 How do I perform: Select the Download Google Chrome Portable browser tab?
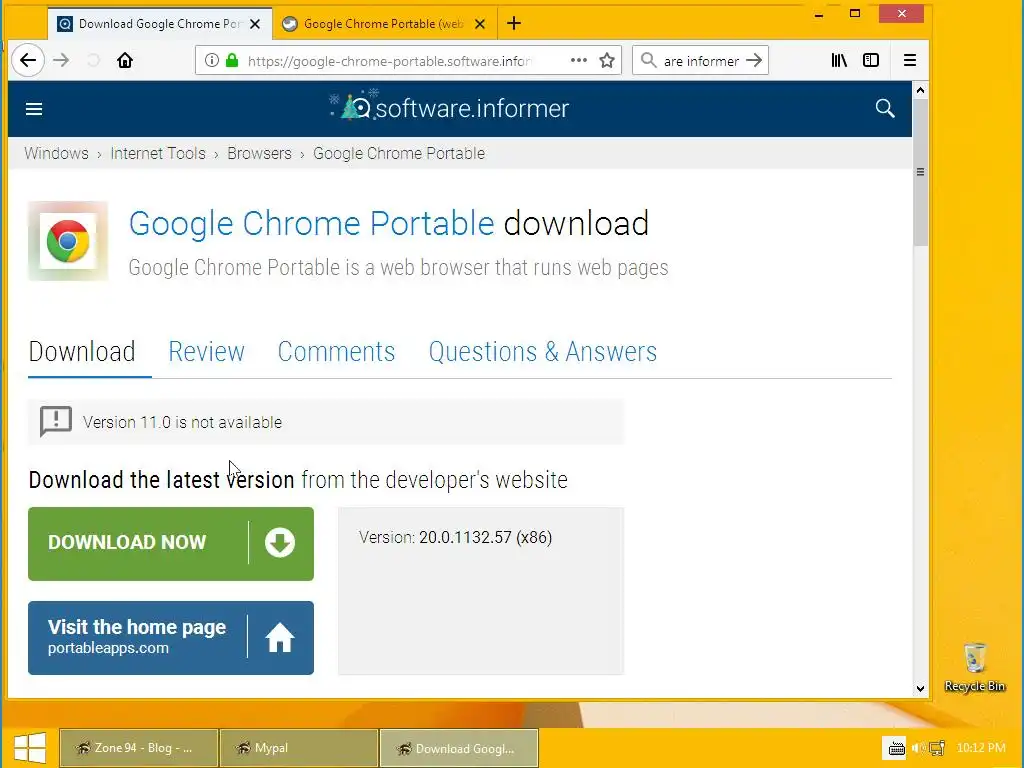[x=160, y=24]
